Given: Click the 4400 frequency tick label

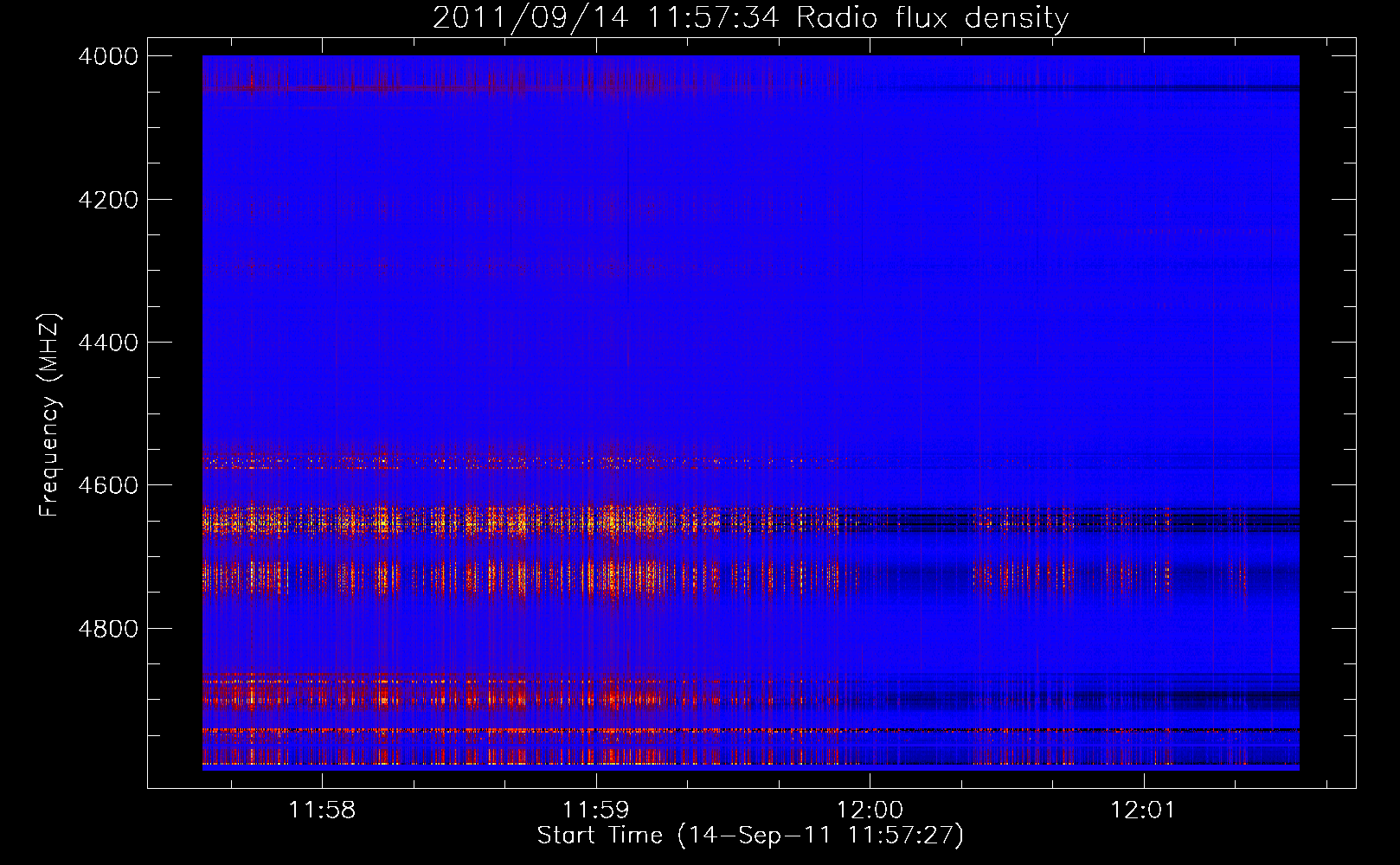Looking at the screenshot, I should tap(108, 343).
